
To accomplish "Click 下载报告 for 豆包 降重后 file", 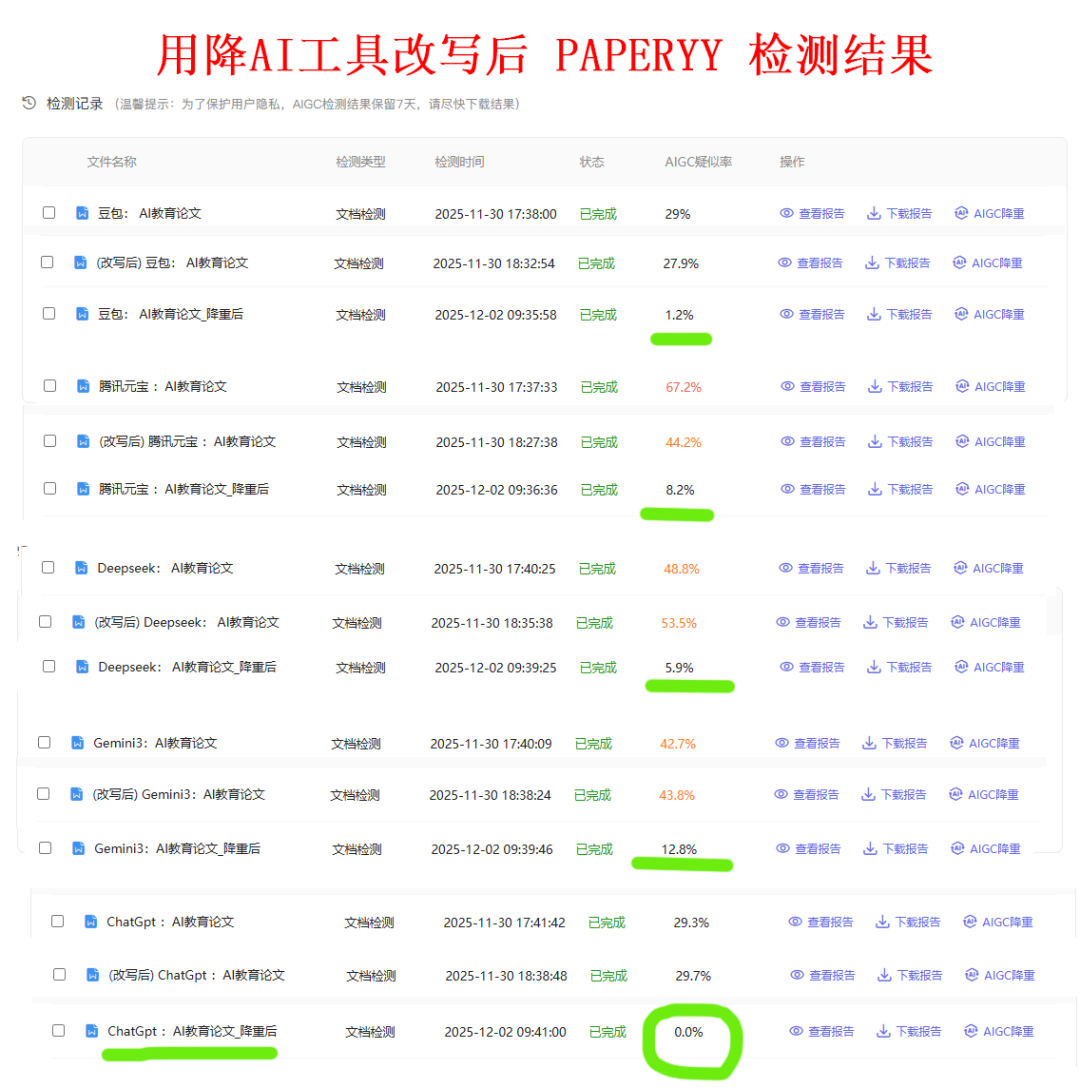I will click(x=899, y=314).
